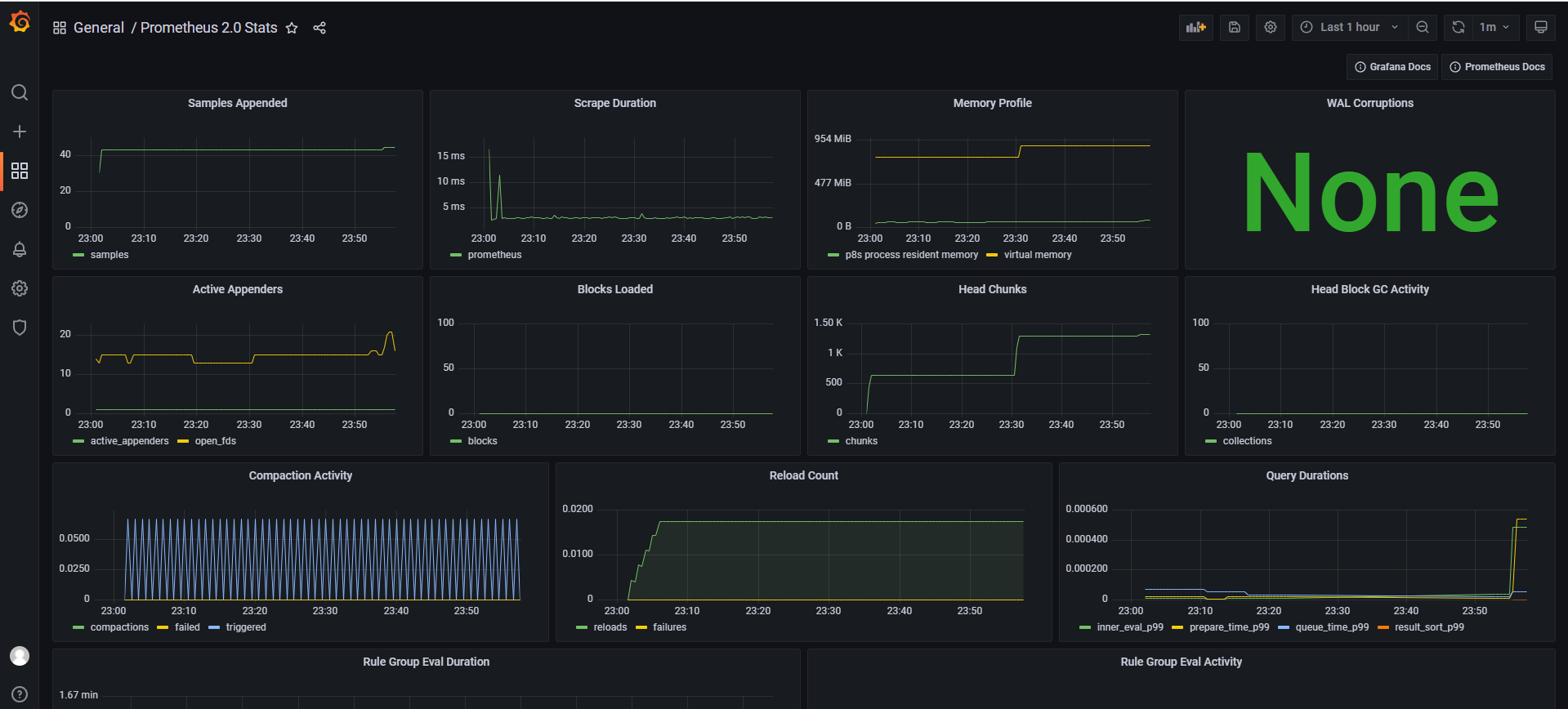Open Rule Group Eval Activity panel menu

pos(1182,662)
